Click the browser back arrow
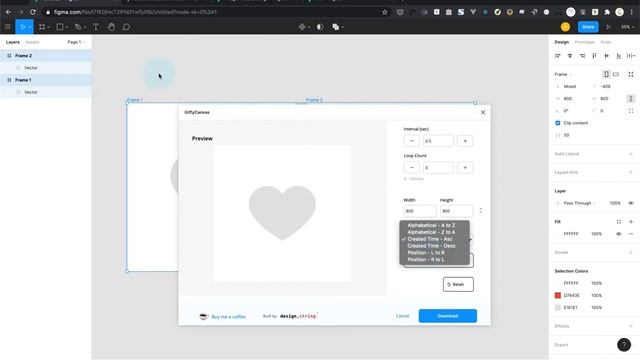 click(8, 12)
